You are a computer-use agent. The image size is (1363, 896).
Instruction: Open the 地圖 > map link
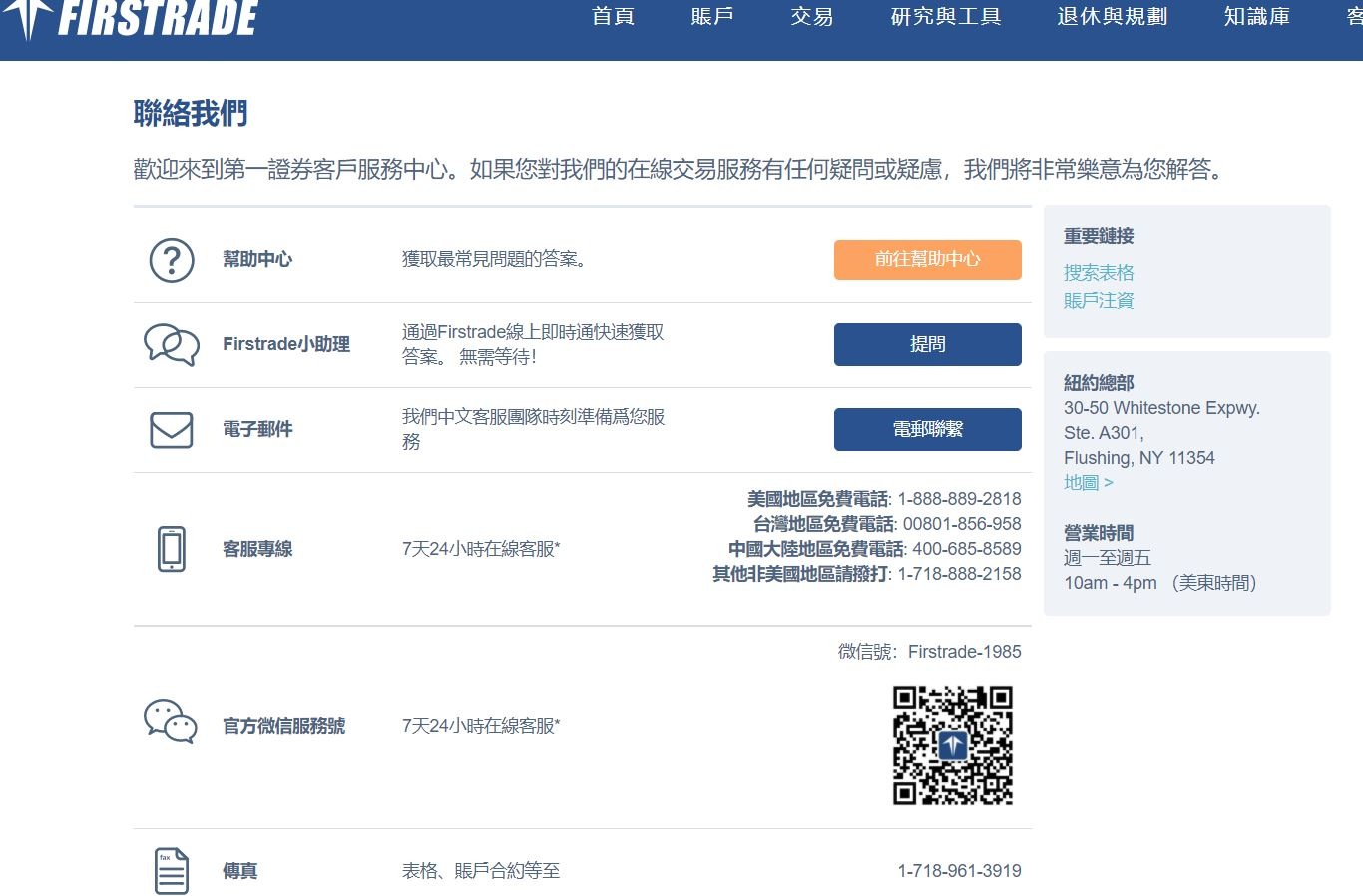tap(1089, 482)
